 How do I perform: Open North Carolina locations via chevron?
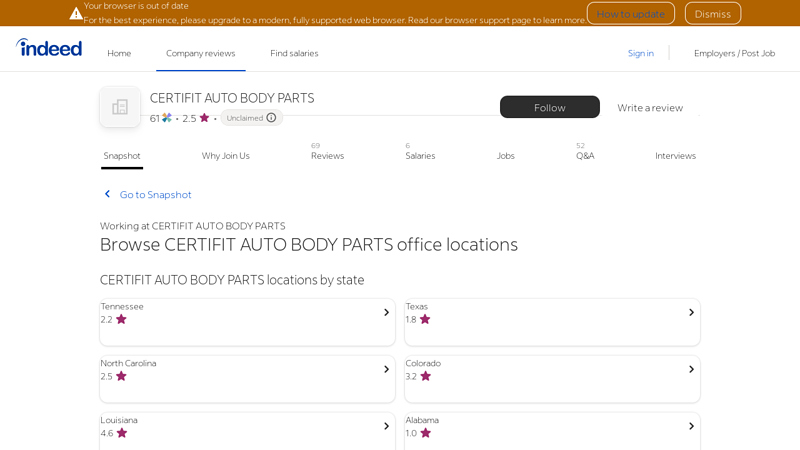click(386, 369)
